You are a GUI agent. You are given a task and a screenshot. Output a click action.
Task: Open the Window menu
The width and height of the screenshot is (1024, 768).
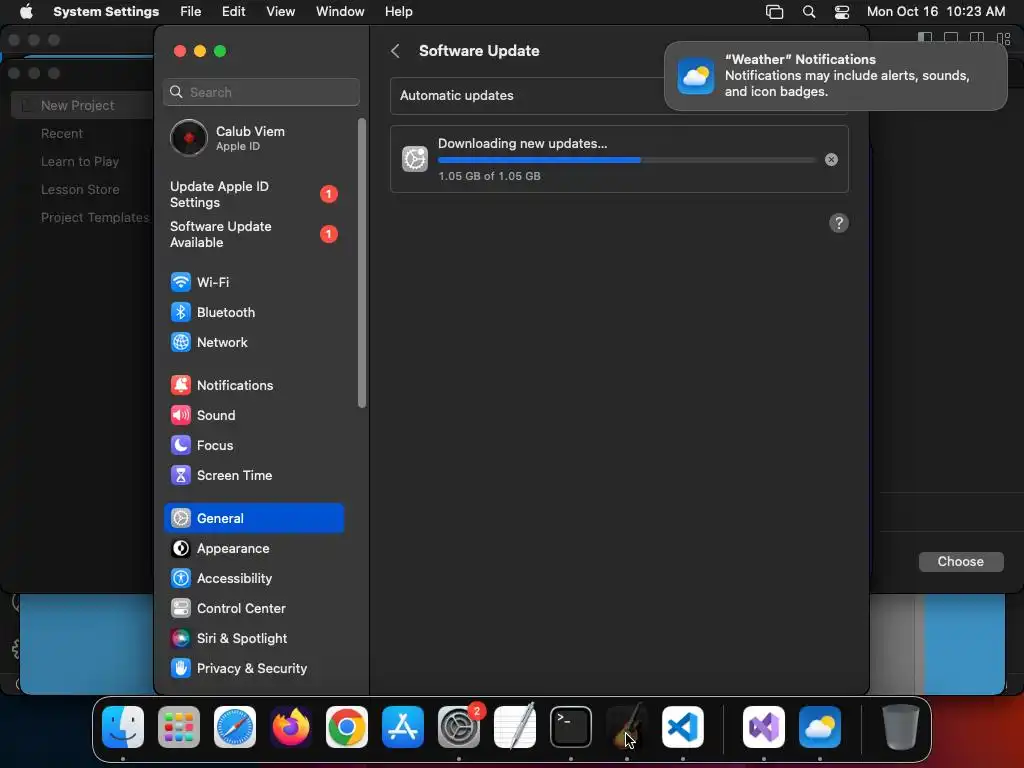pyautogui.click(x=340, y=12)
